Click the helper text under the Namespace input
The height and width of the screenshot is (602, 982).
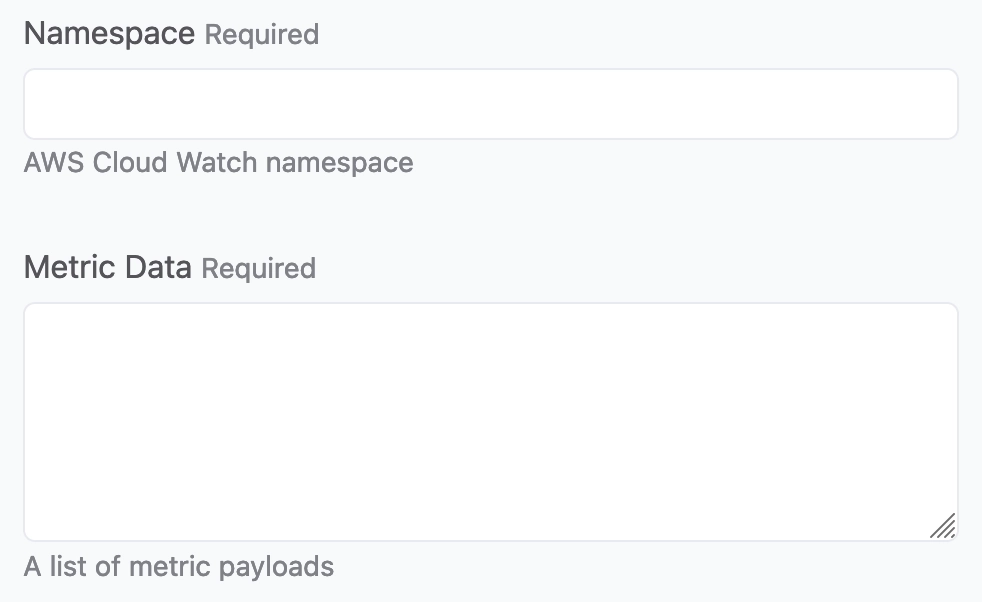click(x=218, y=163)
